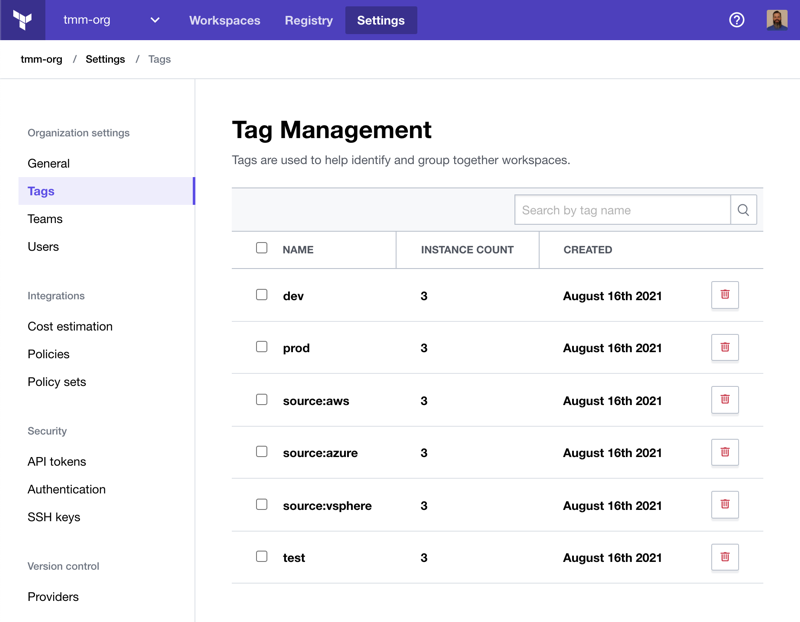800x622 pixels.
Task: Delete the prod tag using its trash icon
Action: coord(724,347)
